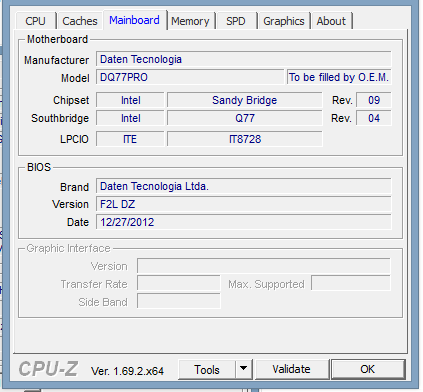Click the Tools button

click(x=207, y=369)
